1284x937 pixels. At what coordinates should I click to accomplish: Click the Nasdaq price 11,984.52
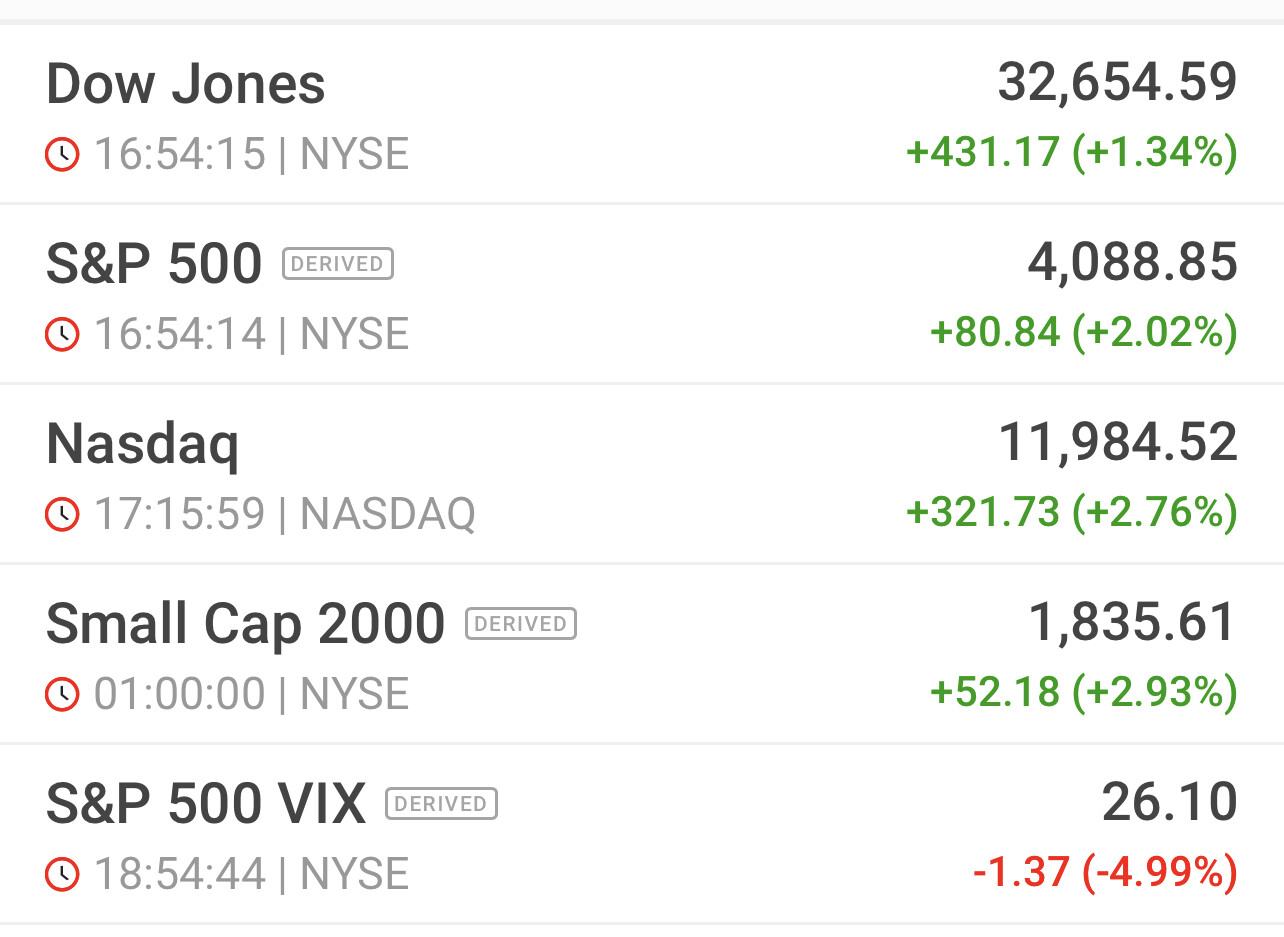[1117, 442]
